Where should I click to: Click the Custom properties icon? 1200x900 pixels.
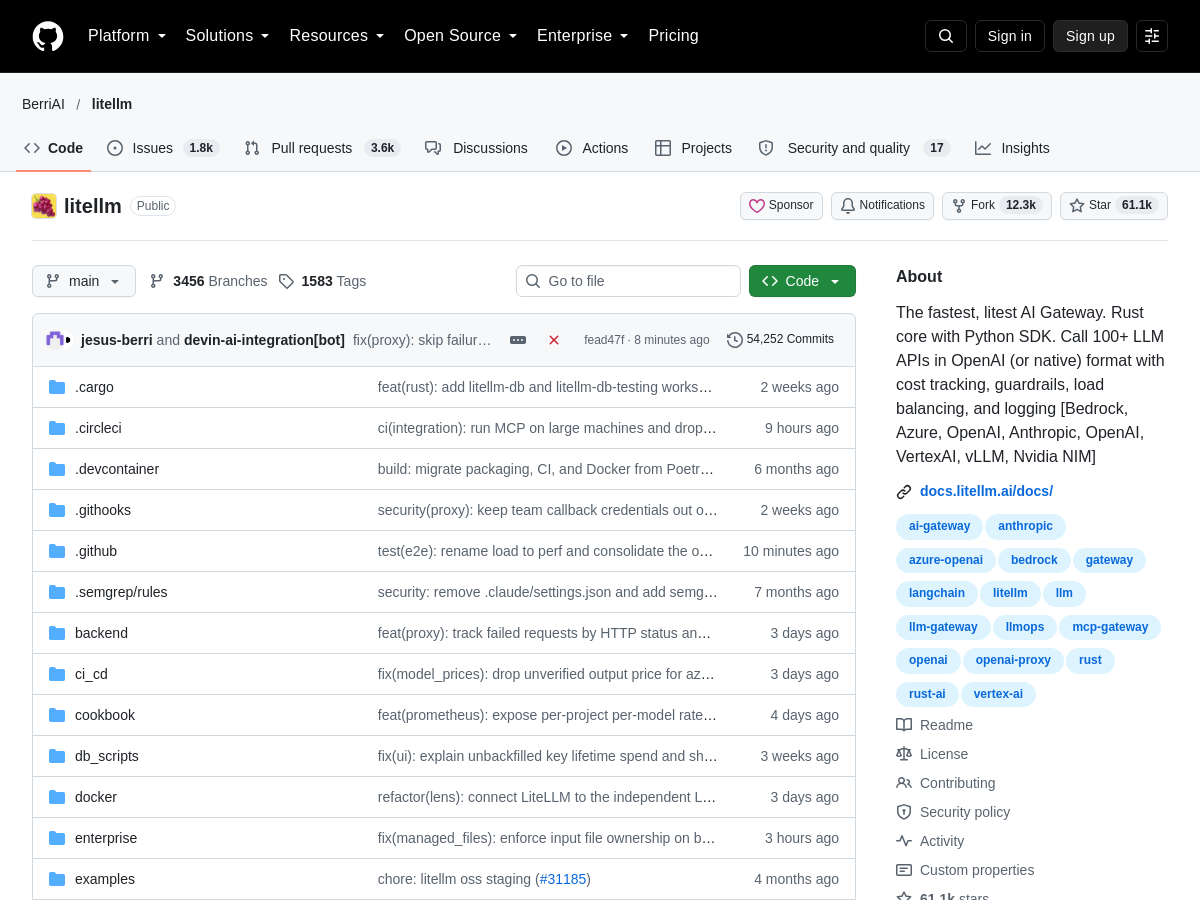(904, 870)
